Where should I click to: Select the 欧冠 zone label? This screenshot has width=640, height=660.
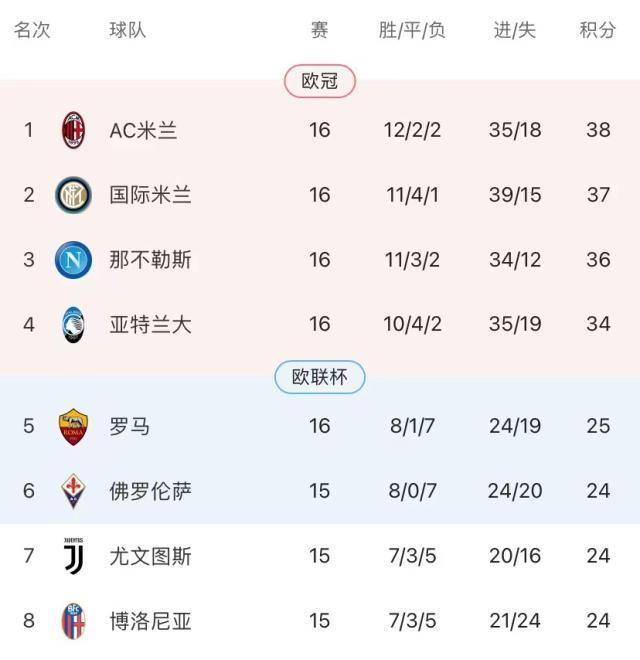click(x=320, y=81)
